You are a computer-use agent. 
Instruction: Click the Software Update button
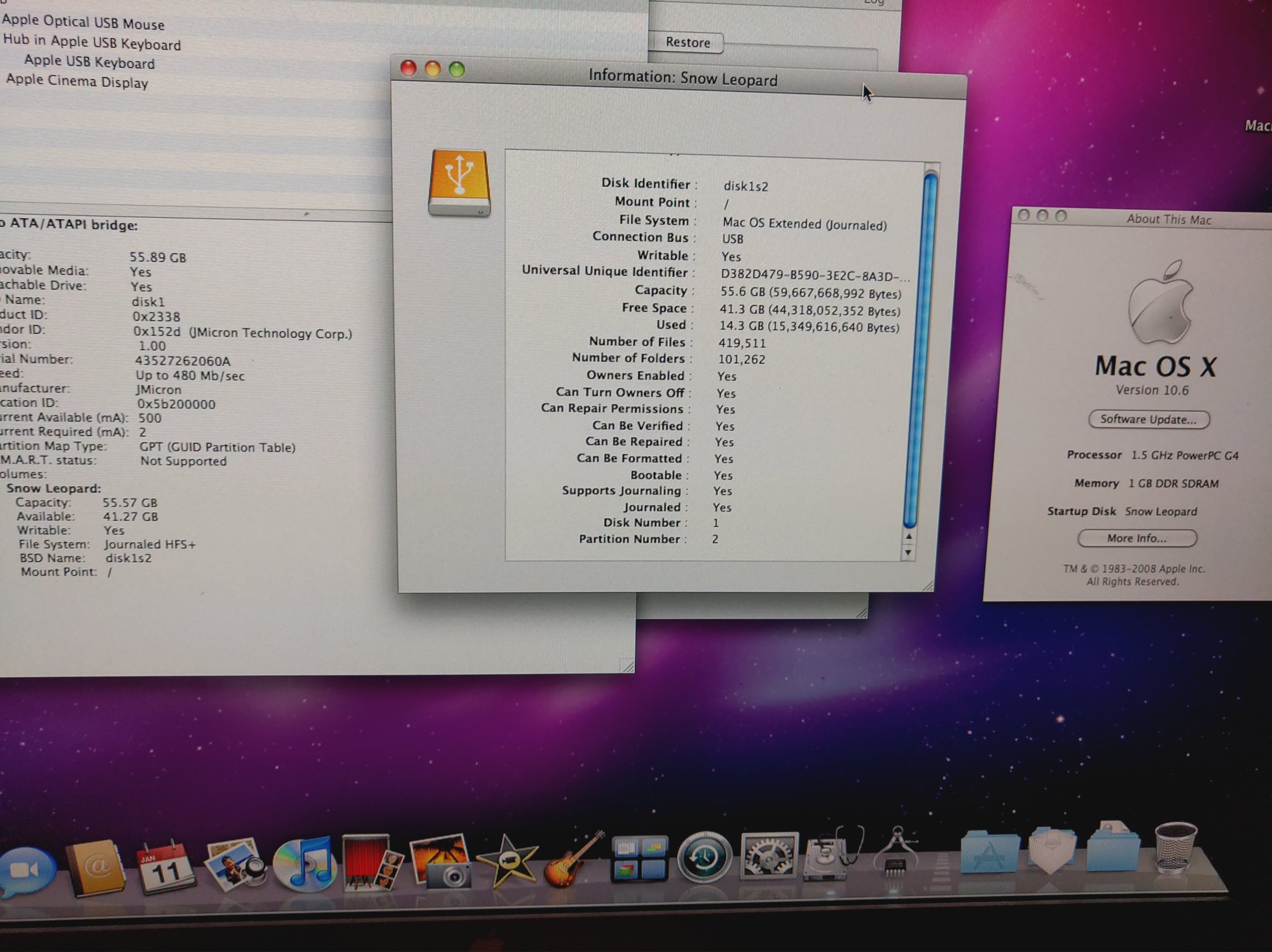(x=1148, y=420)
